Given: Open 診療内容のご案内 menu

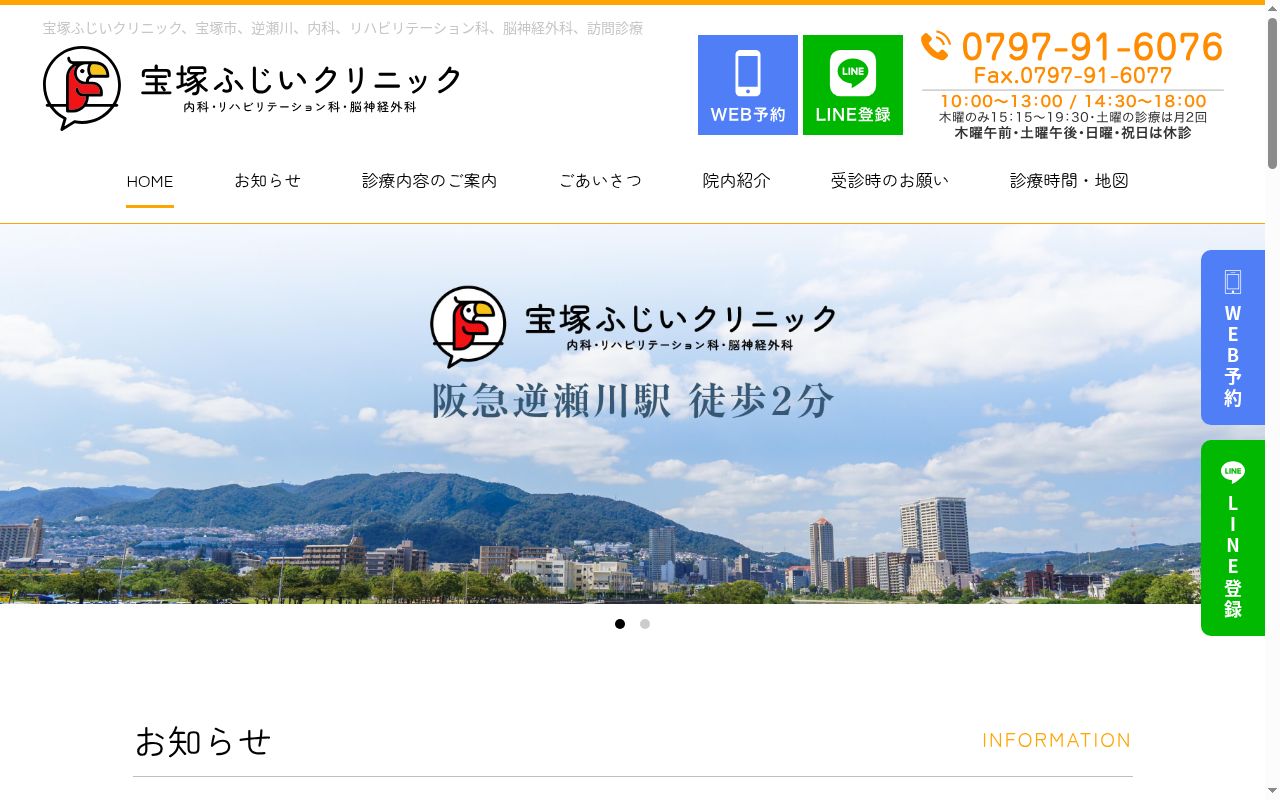Looking at the screenshot, I should tap(430, 181).
